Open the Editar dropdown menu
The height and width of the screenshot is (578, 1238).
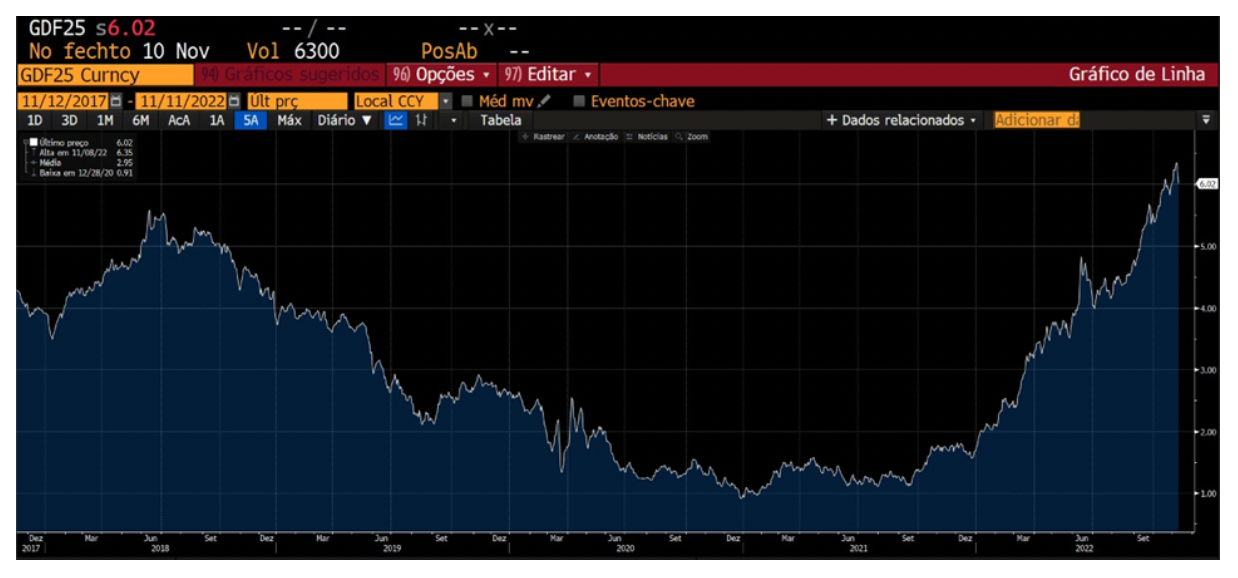click(x=548, y=75)
